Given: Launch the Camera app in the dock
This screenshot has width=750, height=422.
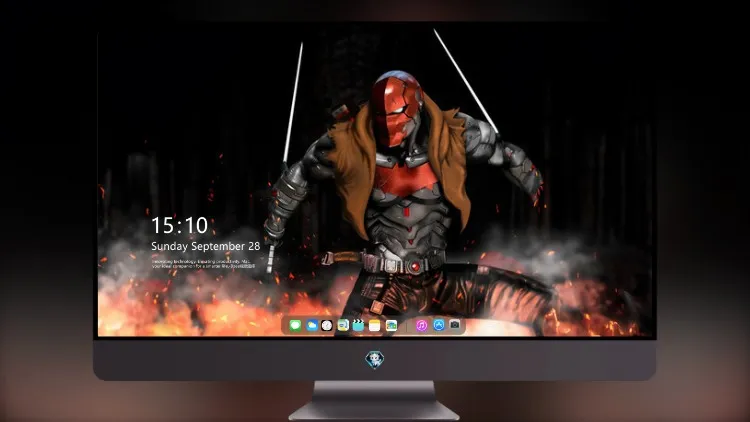Looking at the screenshot, I should click(455, 325).
